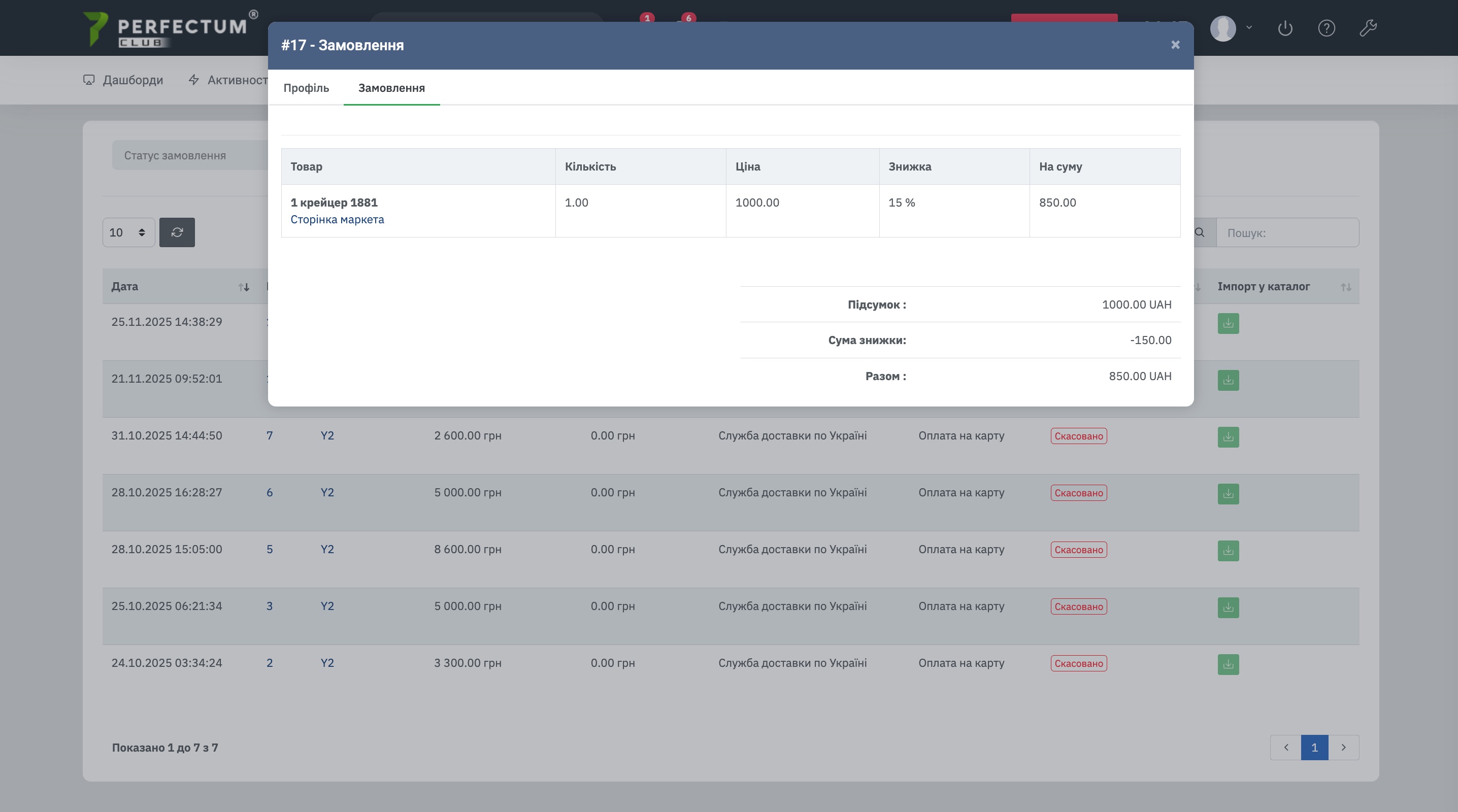This screenshot has height=812, width=1458.
Task: Click the import icon for 25.11.2025 order
Action: coord(1228,323)
